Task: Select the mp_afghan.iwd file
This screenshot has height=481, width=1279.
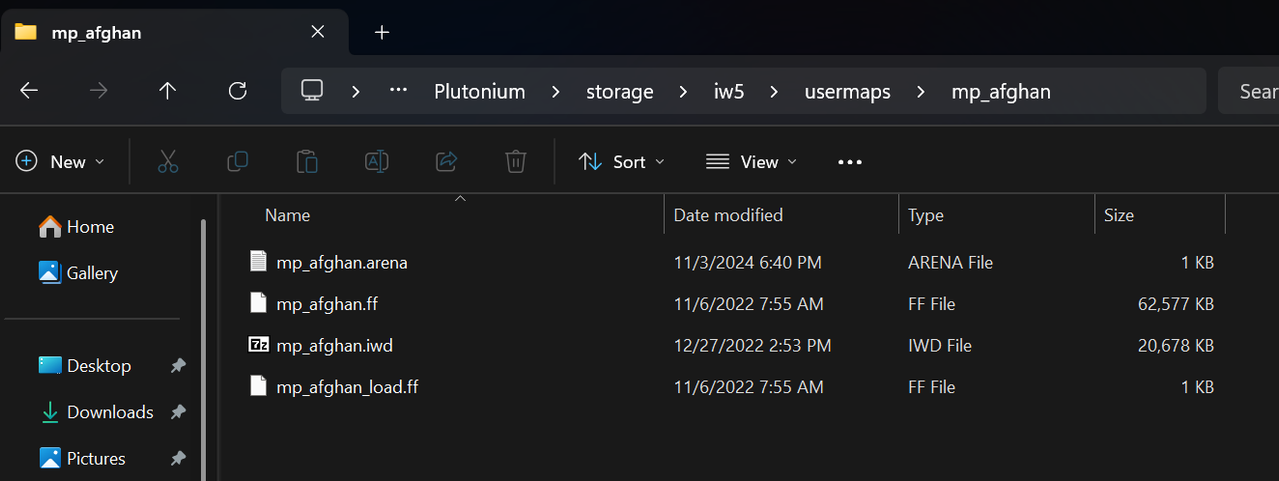Action: tap(334, 345)
